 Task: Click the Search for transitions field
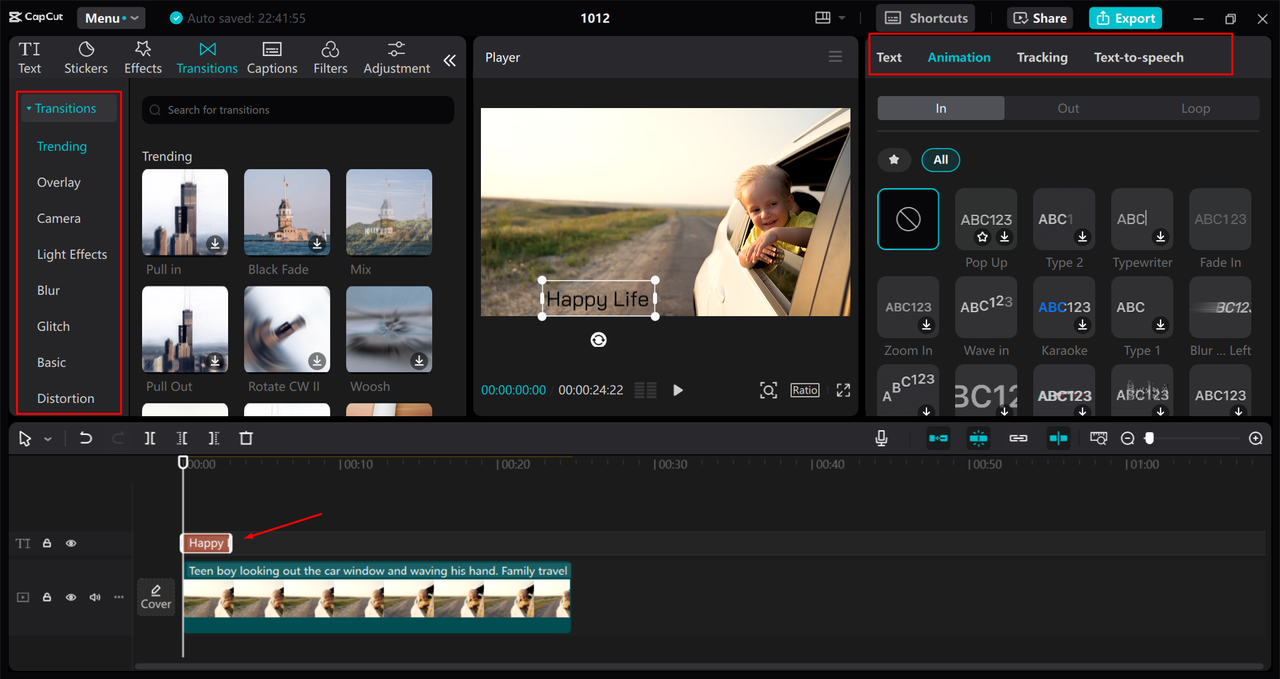pos(298,110)
